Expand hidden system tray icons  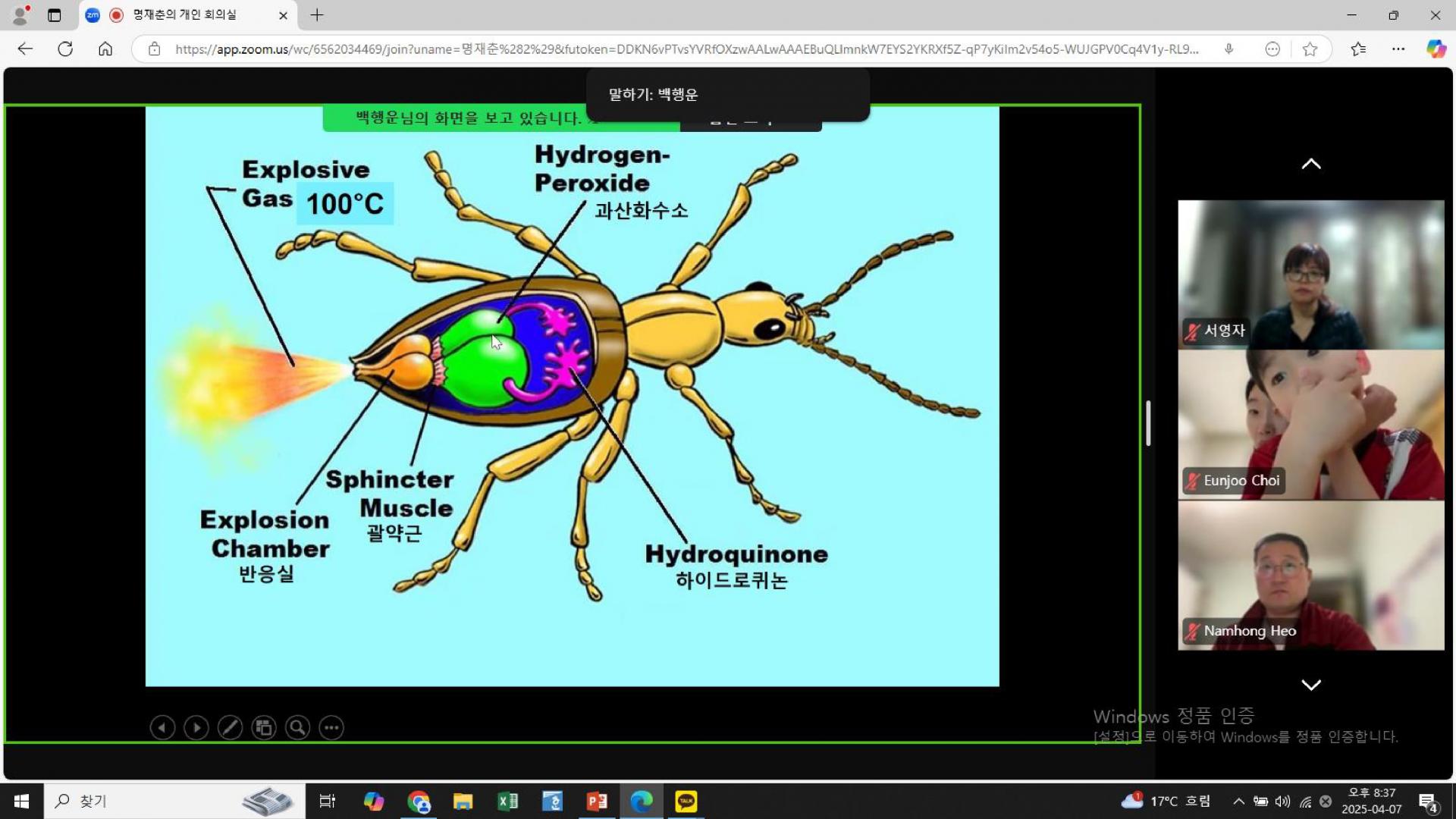coord(1238,801)
